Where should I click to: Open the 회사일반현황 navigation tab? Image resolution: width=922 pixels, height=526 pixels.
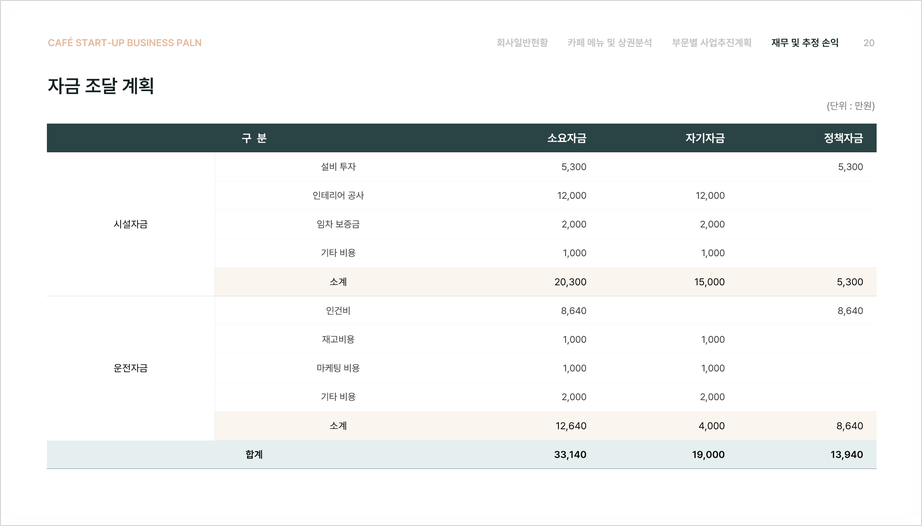[x=522, y=42]
